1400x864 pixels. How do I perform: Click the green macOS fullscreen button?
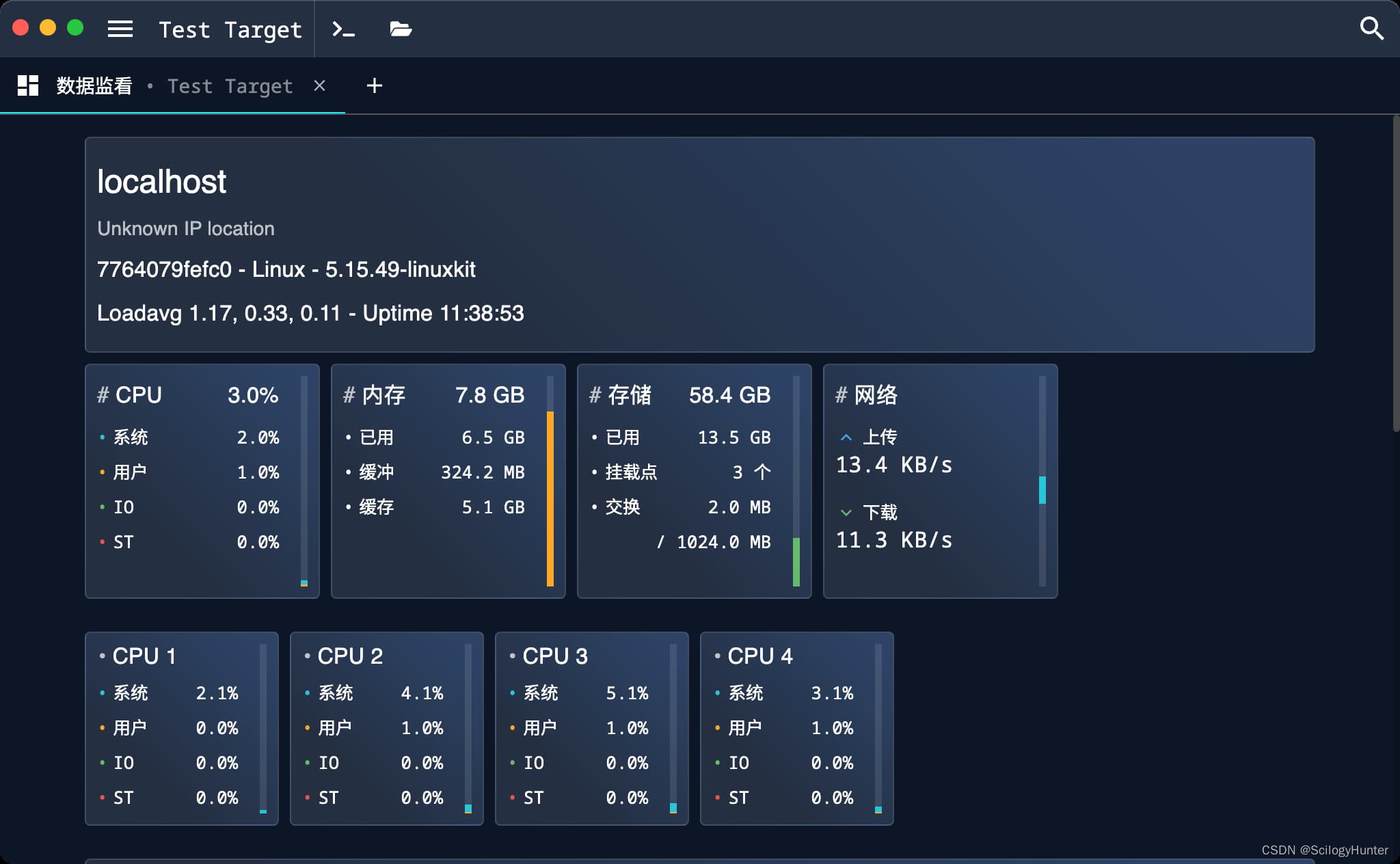[x=75, y=27]
